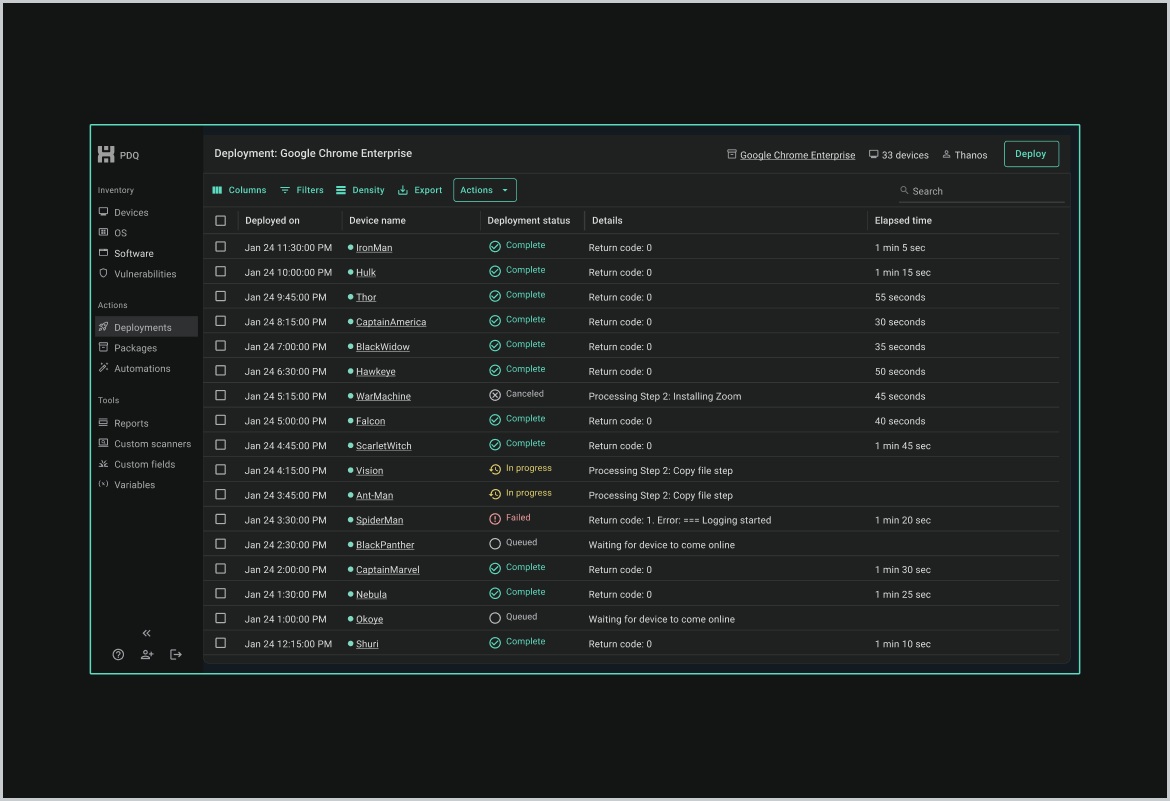Click the Custom scanners icon
This screenshot has height=801, width=1170.
click(104, 443)
